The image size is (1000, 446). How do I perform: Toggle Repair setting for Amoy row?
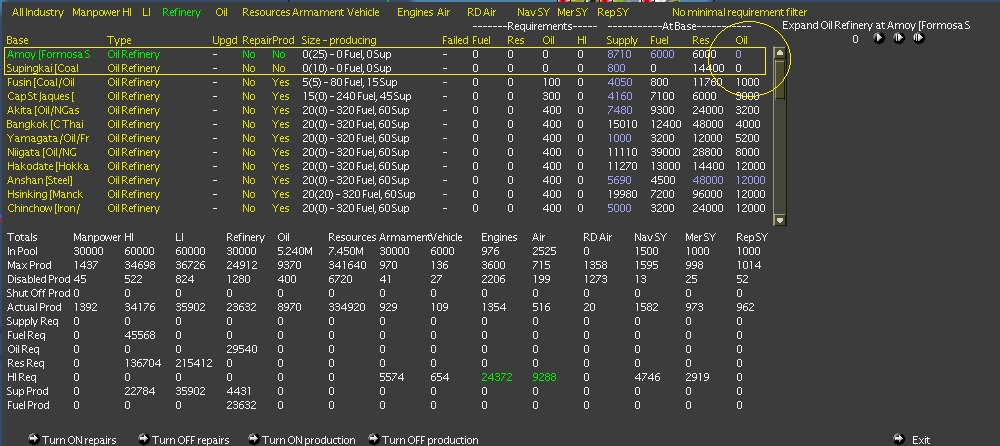(249, 54)
